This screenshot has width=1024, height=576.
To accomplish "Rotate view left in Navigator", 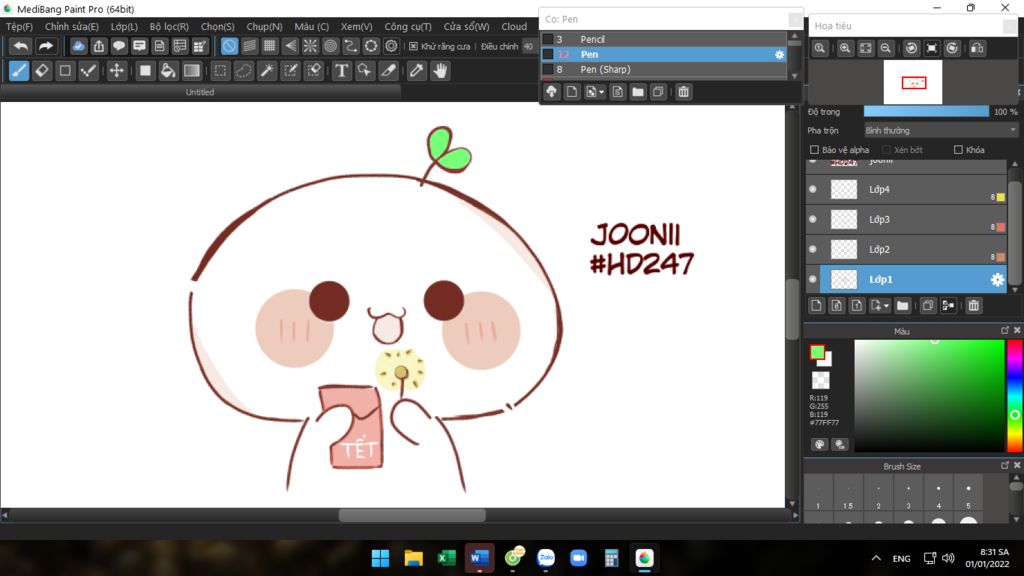I will [x=912, y=48].
